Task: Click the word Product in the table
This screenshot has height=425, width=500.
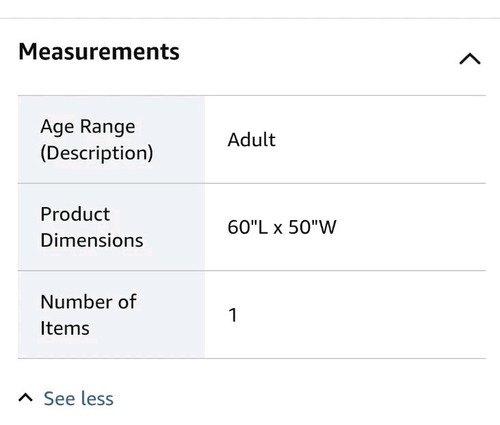Action: [75, 214]
